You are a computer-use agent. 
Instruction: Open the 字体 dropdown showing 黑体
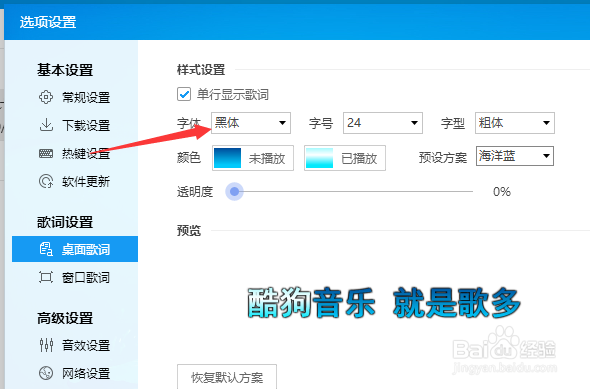point(251,123)
